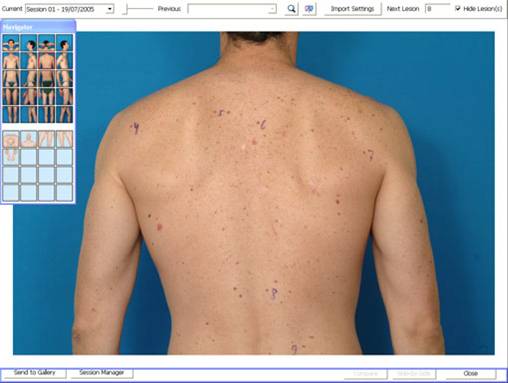Toggle the Hide Lesion(s) checkbox
Viewport: 508px width, 383px height.
[458, 8]
